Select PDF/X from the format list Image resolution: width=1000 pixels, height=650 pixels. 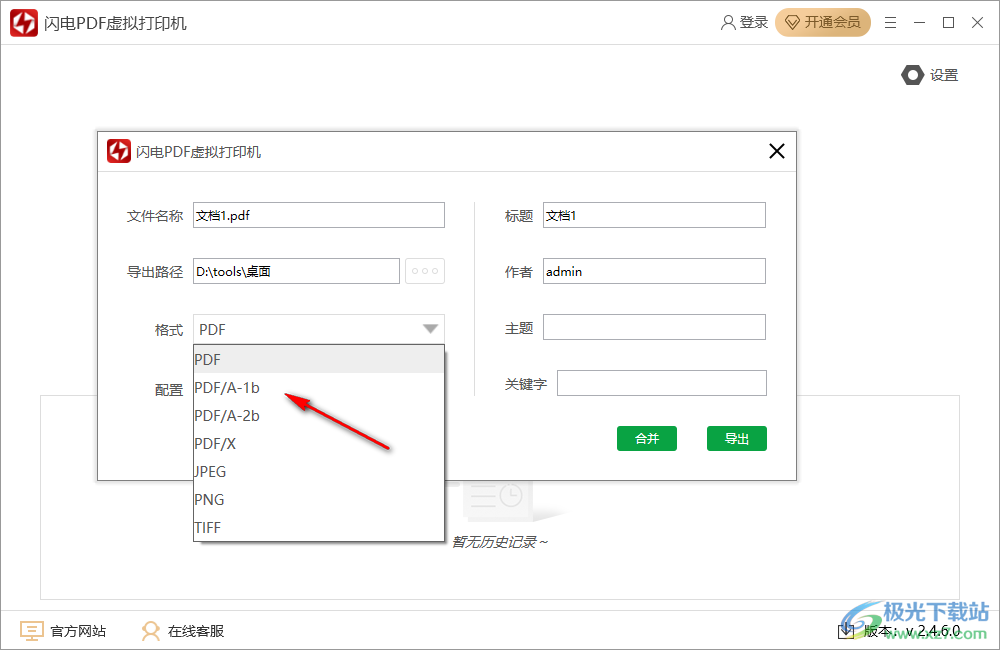pyautogui.click(x=319, y=444)
